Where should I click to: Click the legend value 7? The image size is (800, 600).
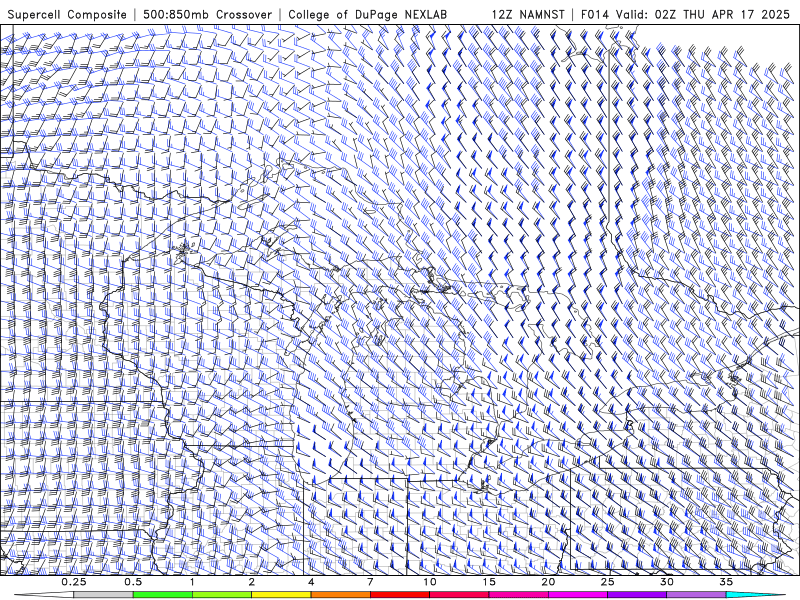[x=370, y=582]
